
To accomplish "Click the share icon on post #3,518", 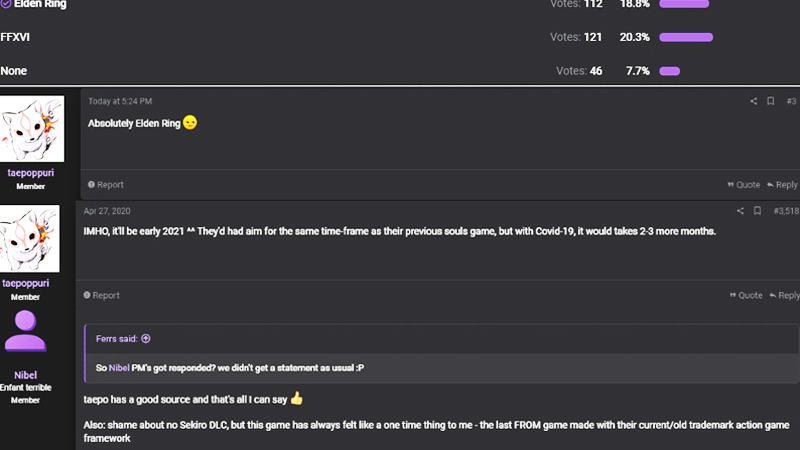I will pyautogui.click(x=740, y=211).
